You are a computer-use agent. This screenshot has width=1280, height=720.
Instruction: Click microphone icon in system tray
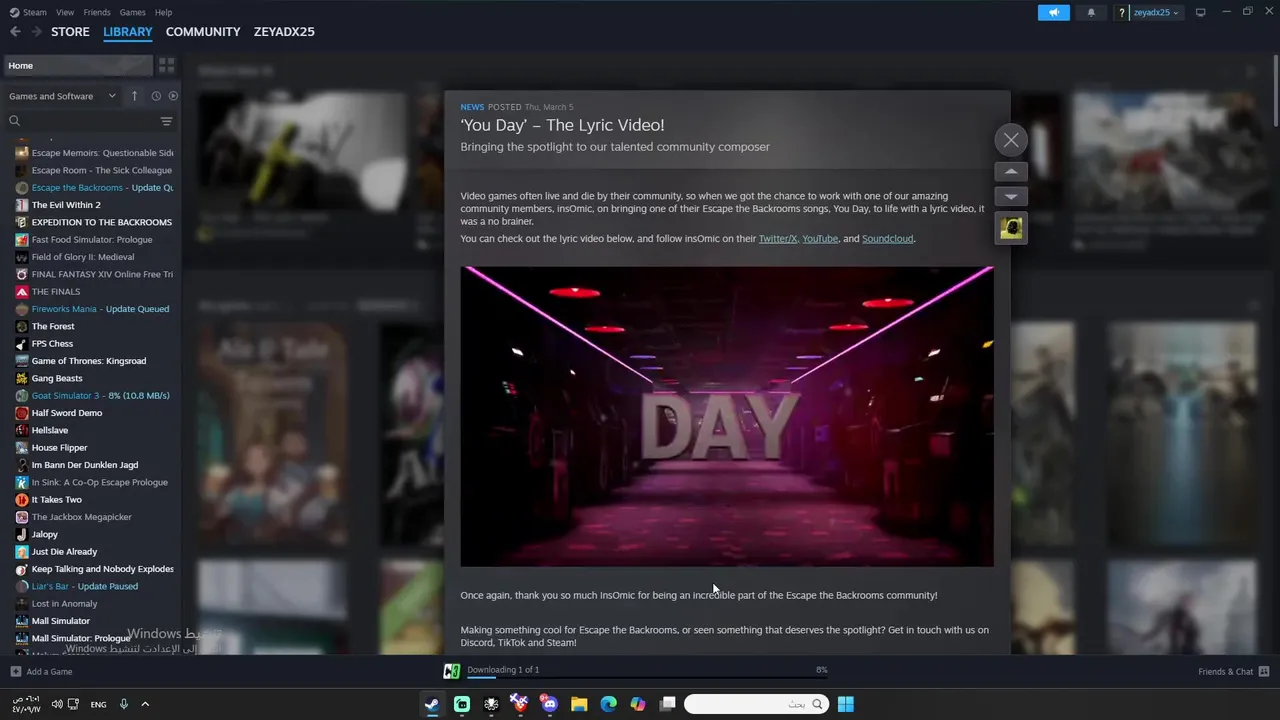click(124, 704)
